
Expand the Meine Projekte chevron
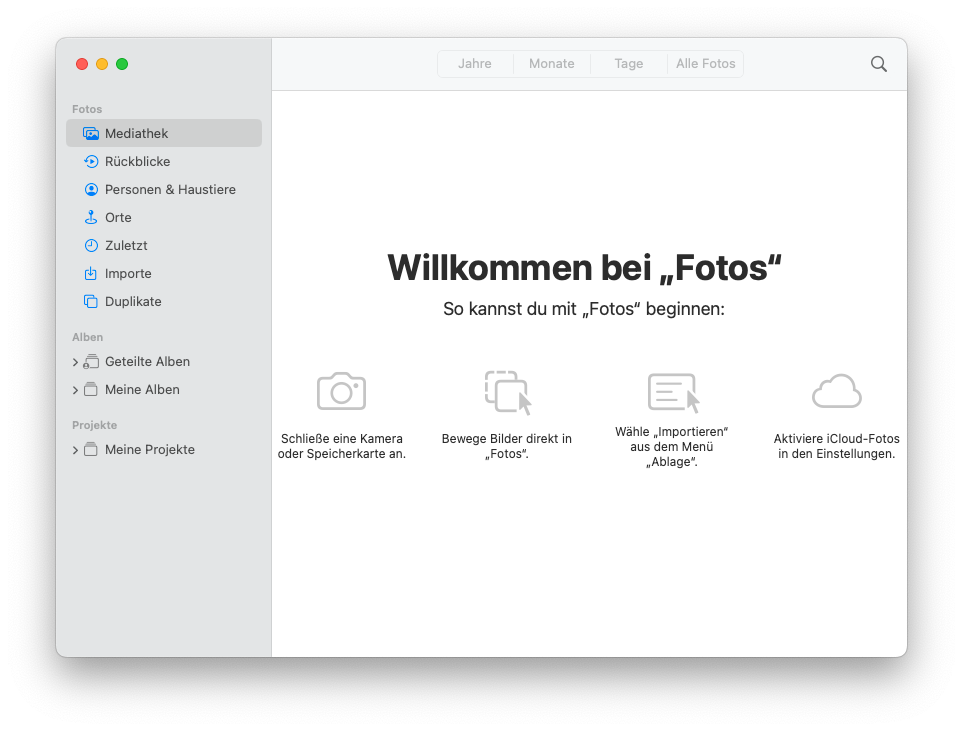75,450
